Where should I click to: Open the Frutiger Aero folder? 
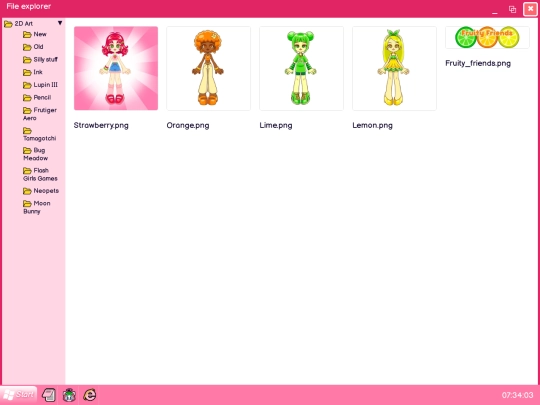tap(40, 114)
